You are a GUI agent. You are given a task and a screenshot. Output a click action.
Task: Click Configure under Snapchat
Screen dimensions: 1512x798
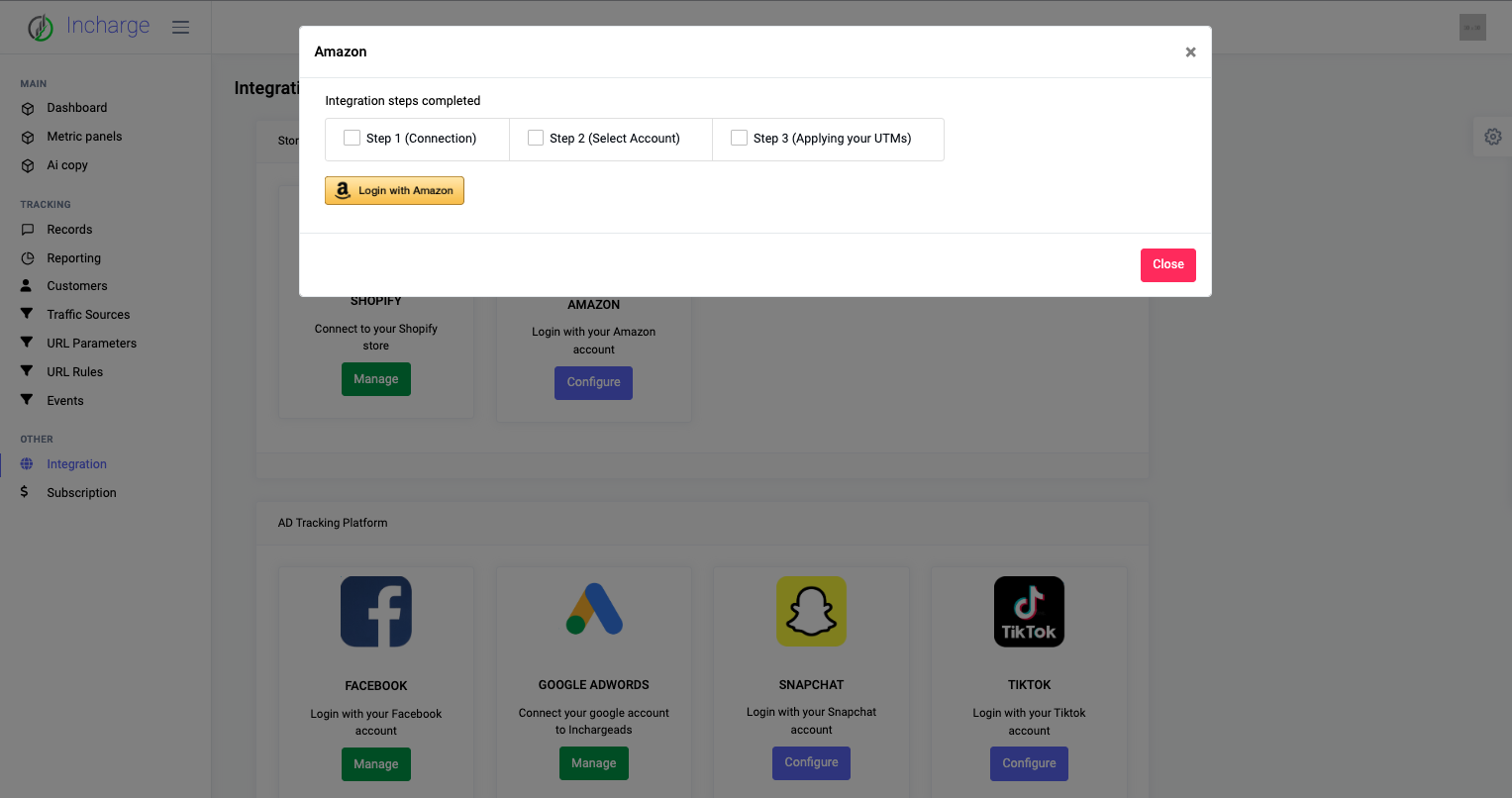pos(812,762)
